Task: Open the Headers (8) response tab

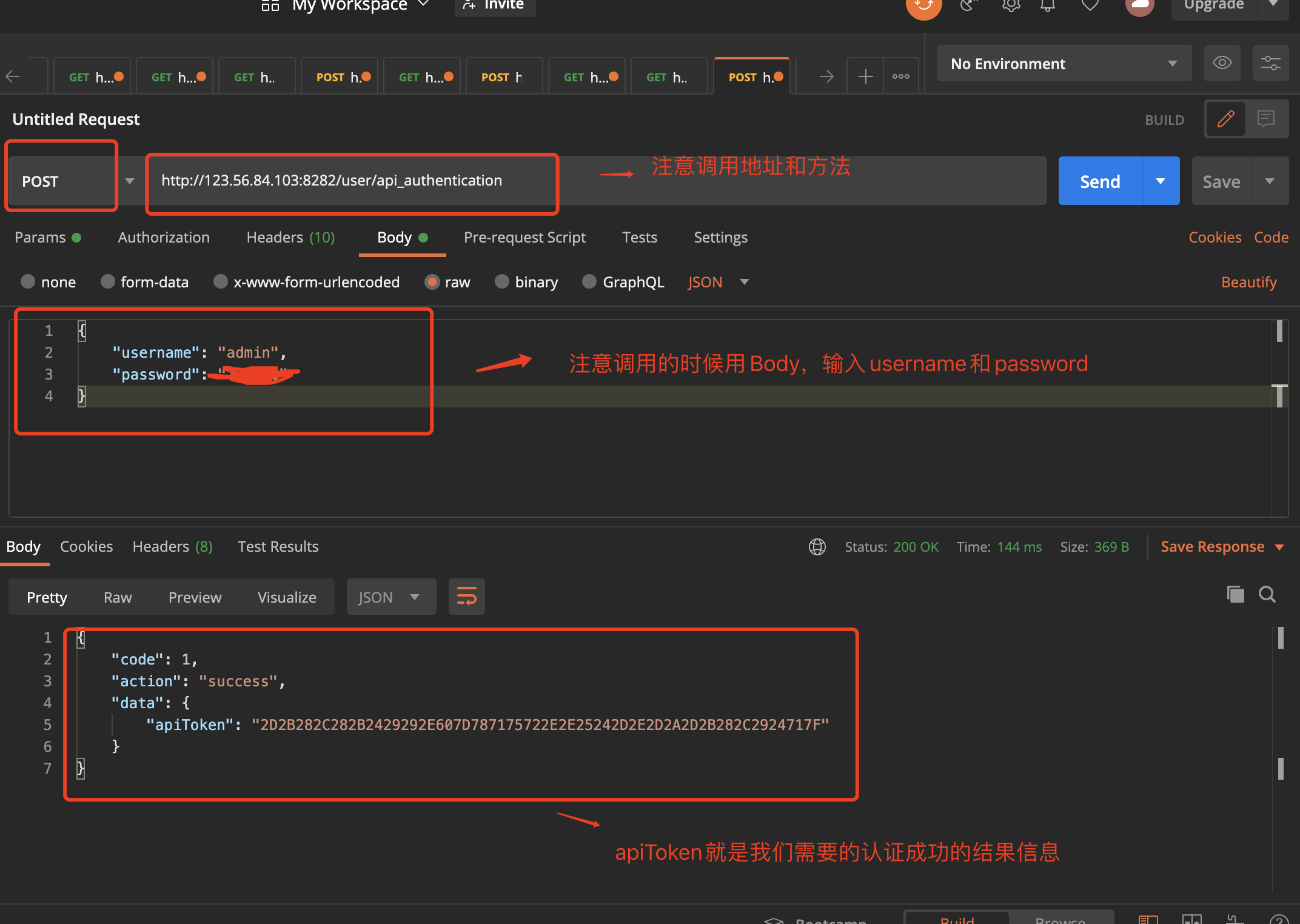Action: [x=172, y=546]
